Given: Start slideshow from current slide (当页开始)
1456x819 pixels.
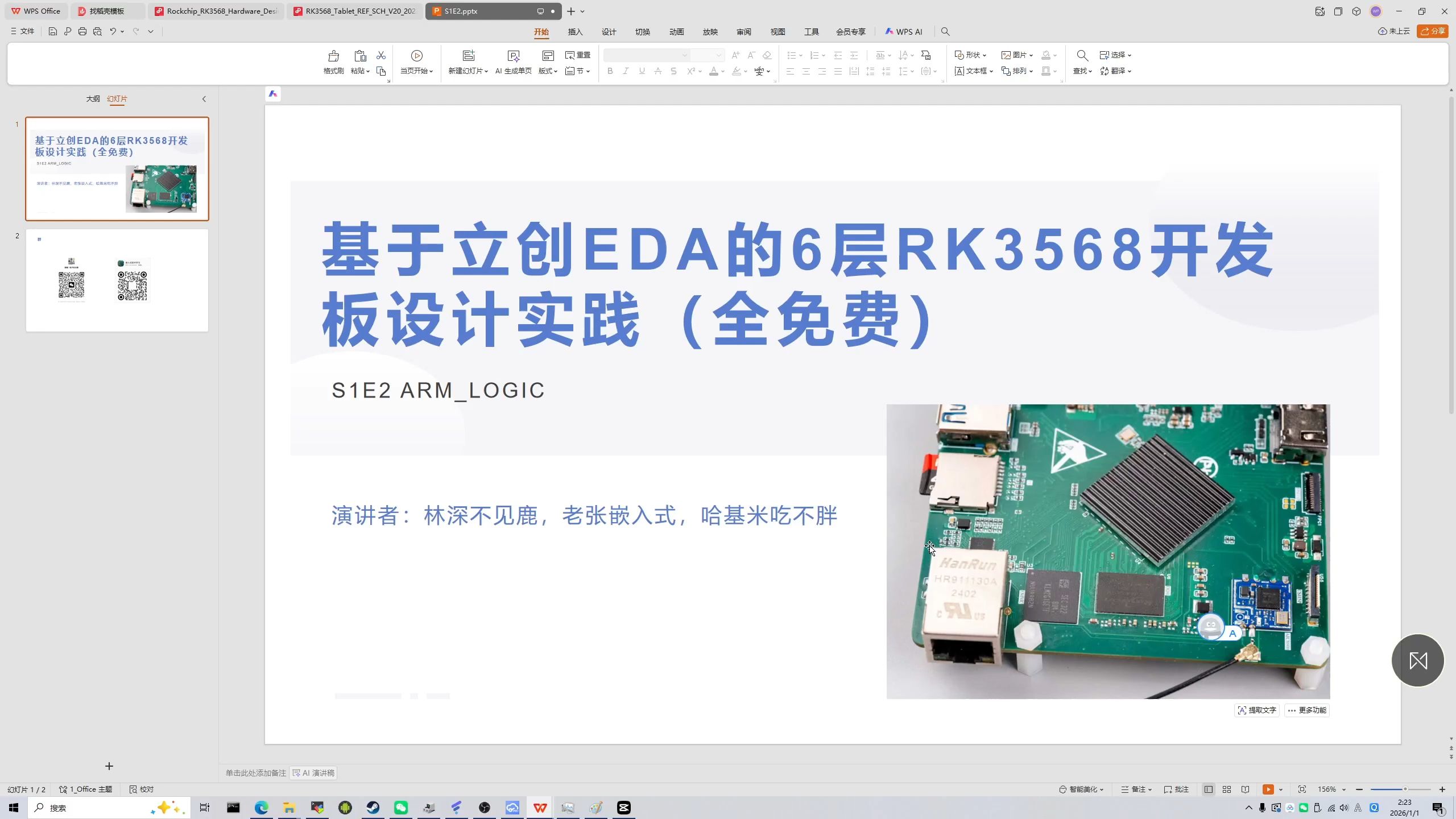Looking at the screenshot, I should click(417, 61).
